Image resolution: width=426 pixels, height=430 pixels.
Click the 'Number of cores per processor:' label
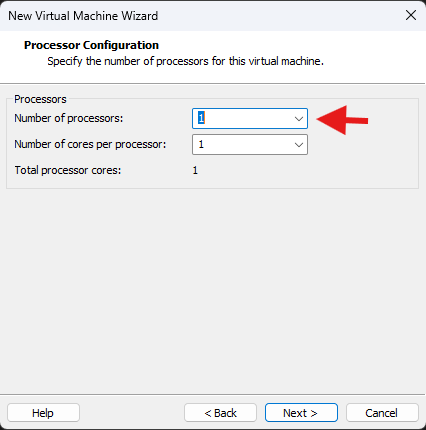click(x=90, y=144)
